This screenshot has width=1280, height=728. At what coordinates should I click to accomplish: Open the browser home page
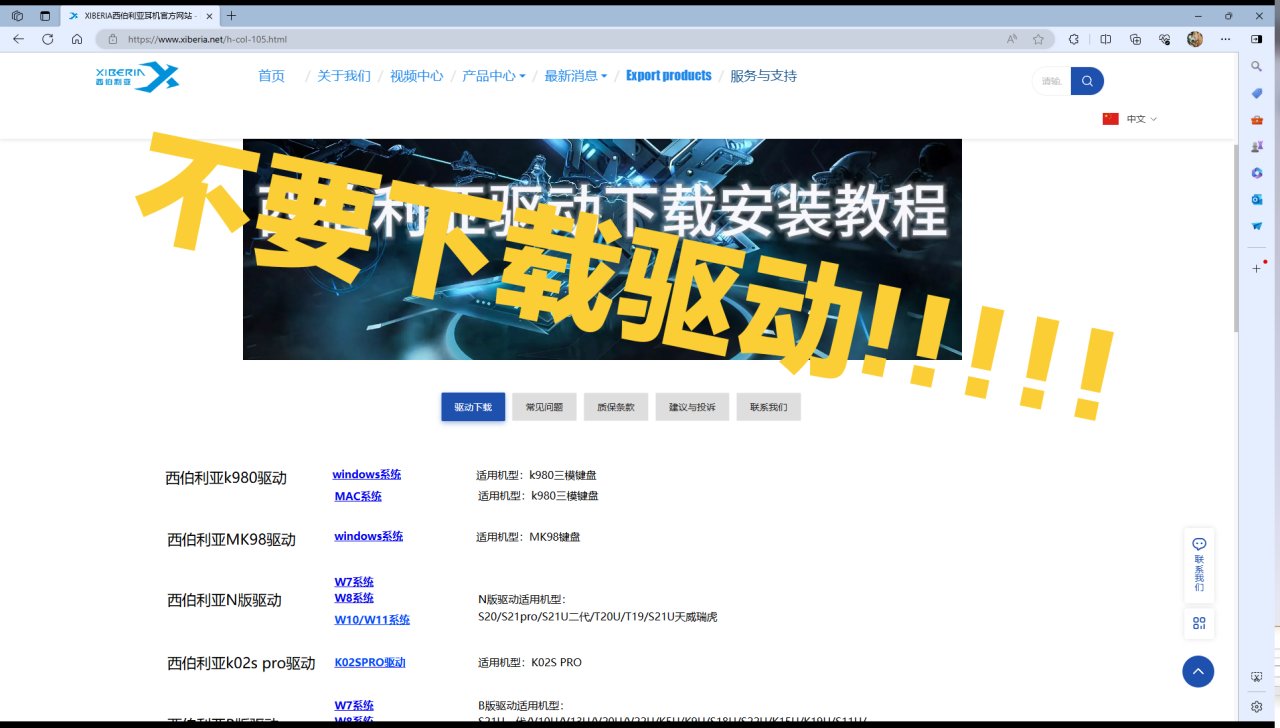coord(77,39)
